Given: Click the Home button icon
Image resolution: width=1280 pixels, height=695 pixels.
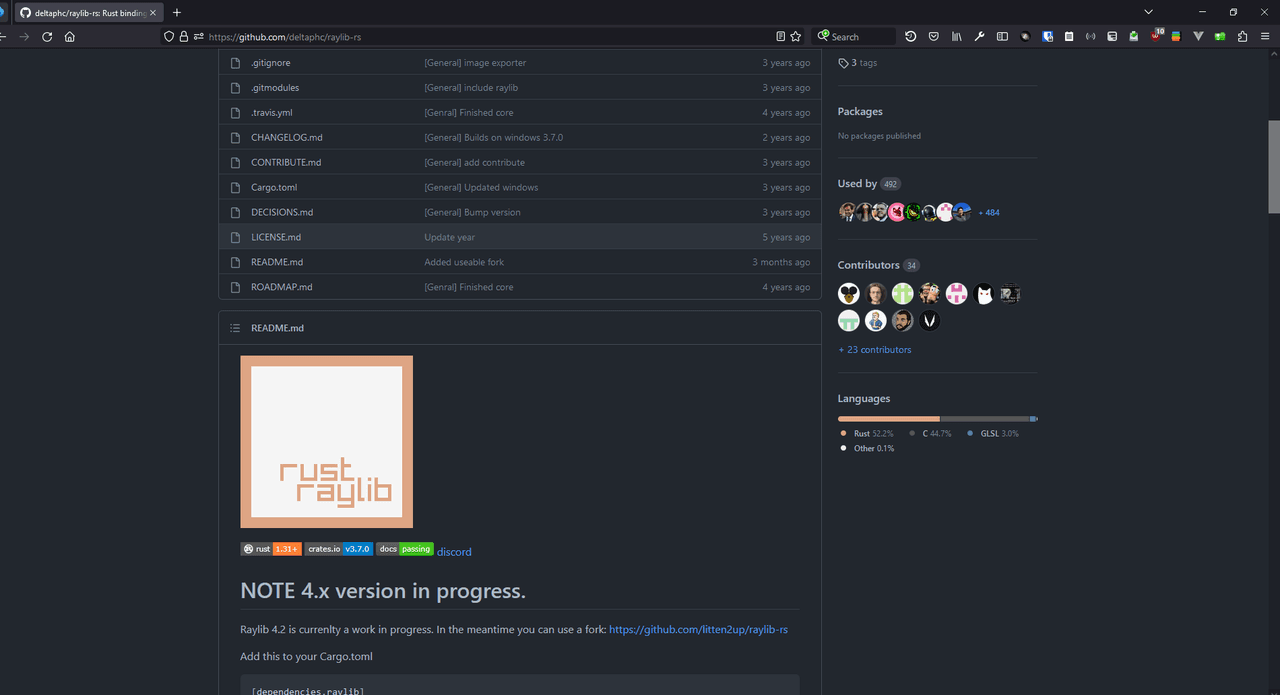Looking at the screenshot, I should (70, 36).
